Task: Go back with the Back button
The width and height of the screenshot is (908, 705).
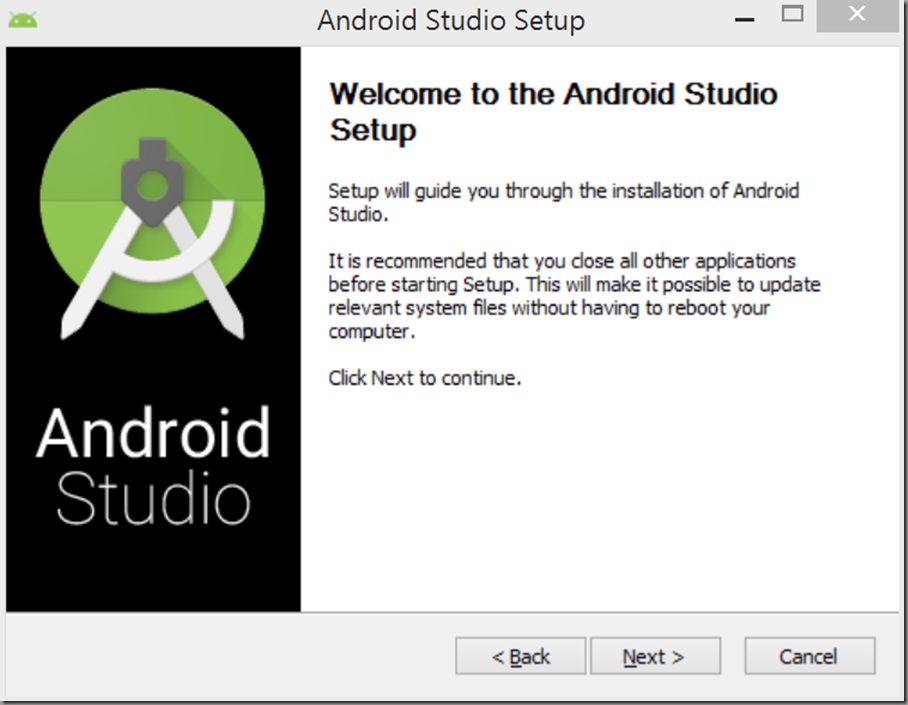Action: 521,656
